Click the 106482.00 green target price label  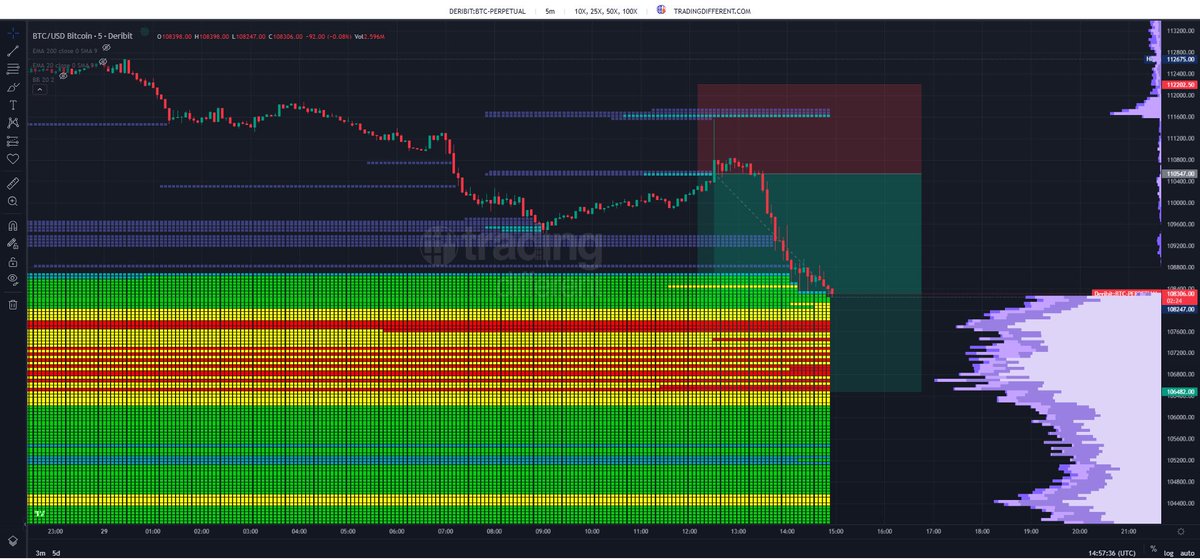(x=1178, y=392)
